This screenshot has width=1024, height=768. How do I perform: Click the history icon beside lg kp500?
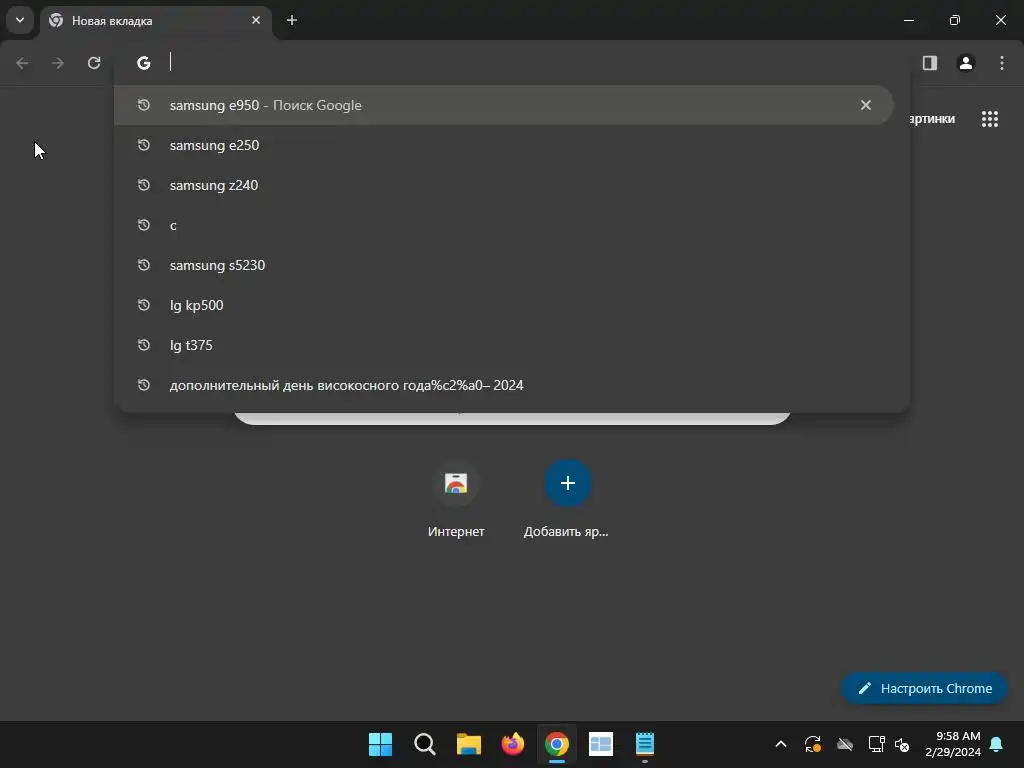tap(144, 305)
